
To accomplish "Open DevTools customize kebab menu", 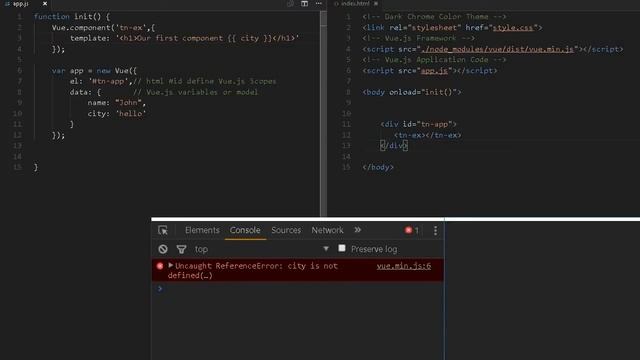I will 436,231.
